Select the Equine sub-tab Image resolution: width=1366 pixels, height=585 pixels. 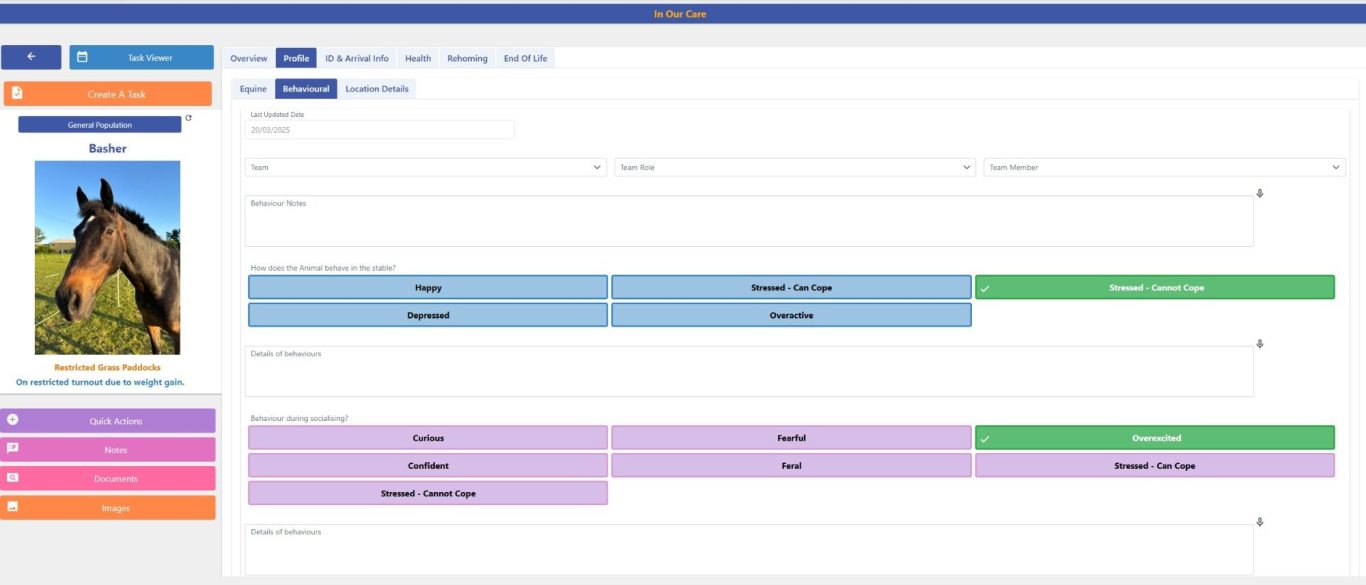coord(253,89)
